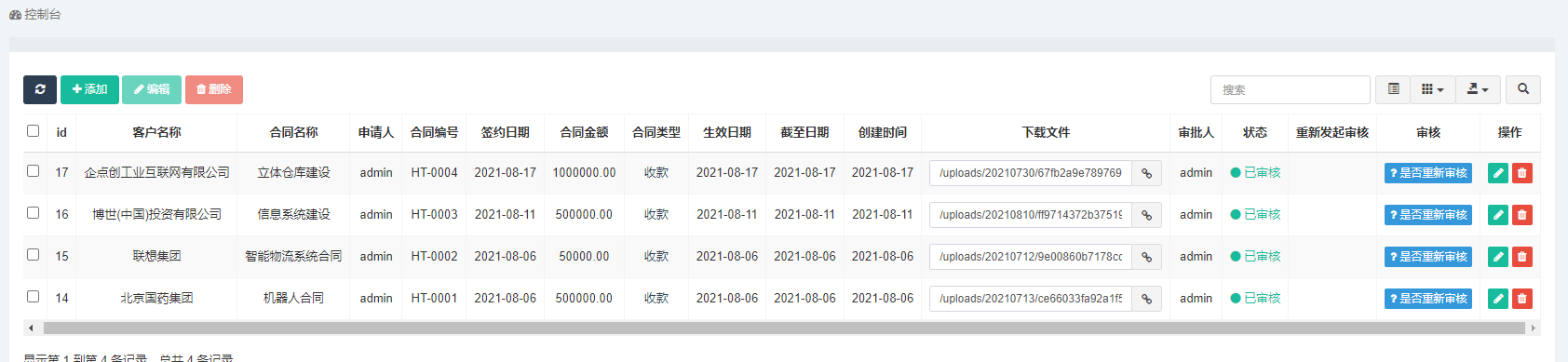Tick the checkbox for row id 17

(34, 171)
